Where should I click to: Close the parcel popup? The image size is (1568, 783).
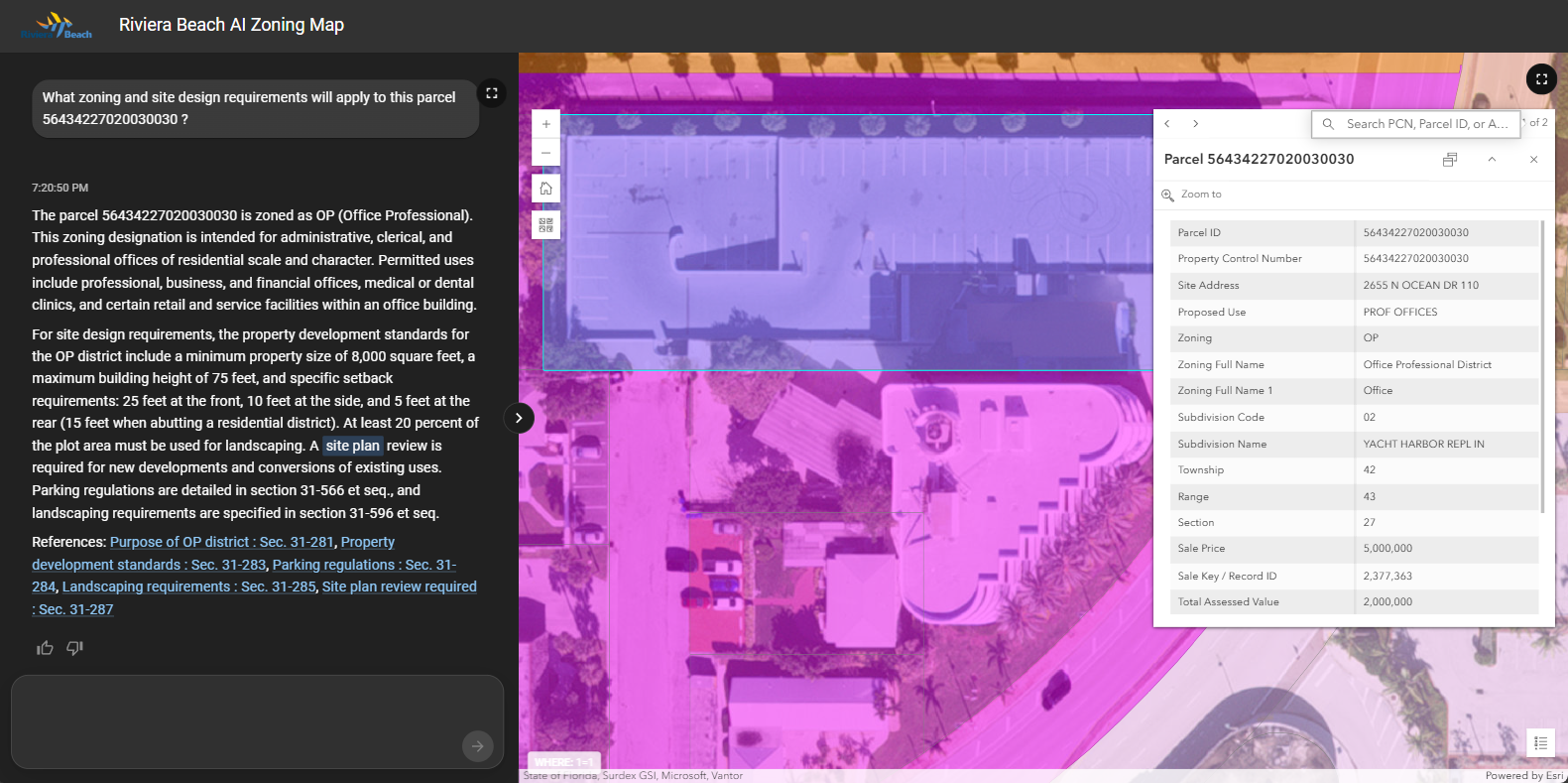1533,160
